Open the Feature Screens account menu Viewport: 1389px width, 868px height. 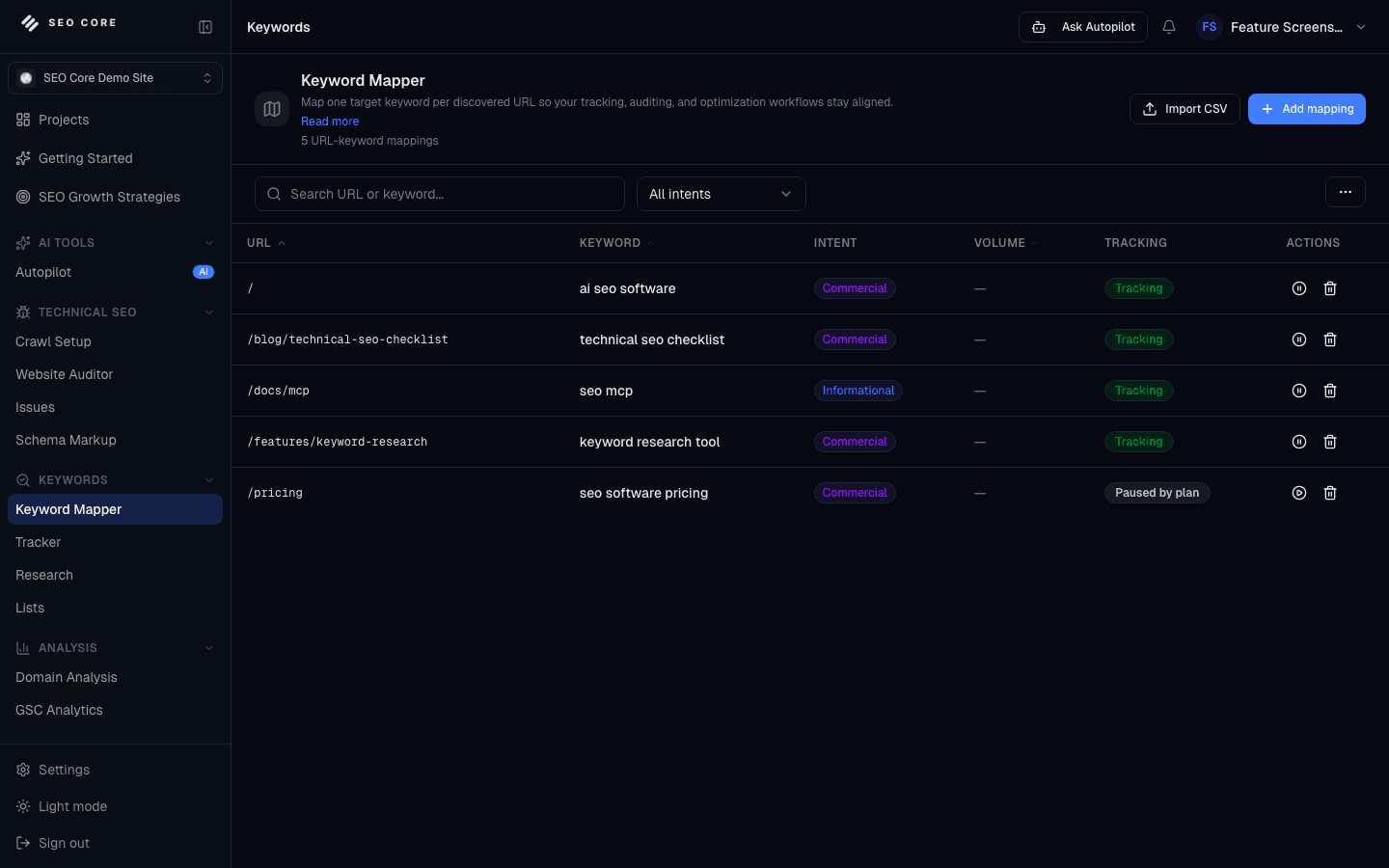pyautogui.click(x=1282, y=27)
